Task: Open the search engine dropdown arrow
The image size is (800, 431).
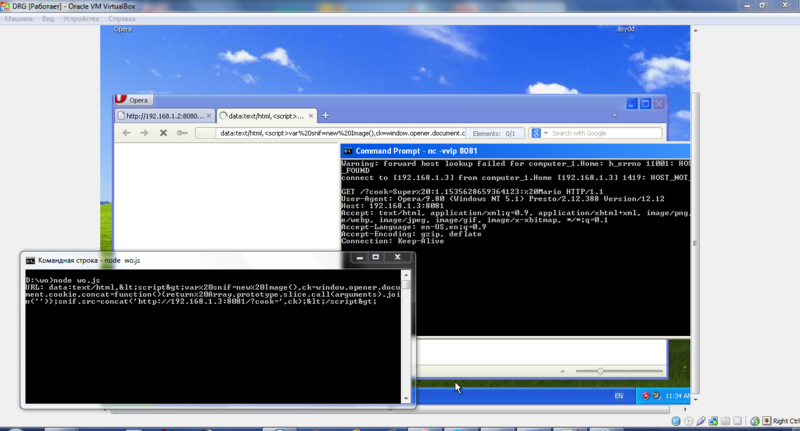Action: point(545,133)
